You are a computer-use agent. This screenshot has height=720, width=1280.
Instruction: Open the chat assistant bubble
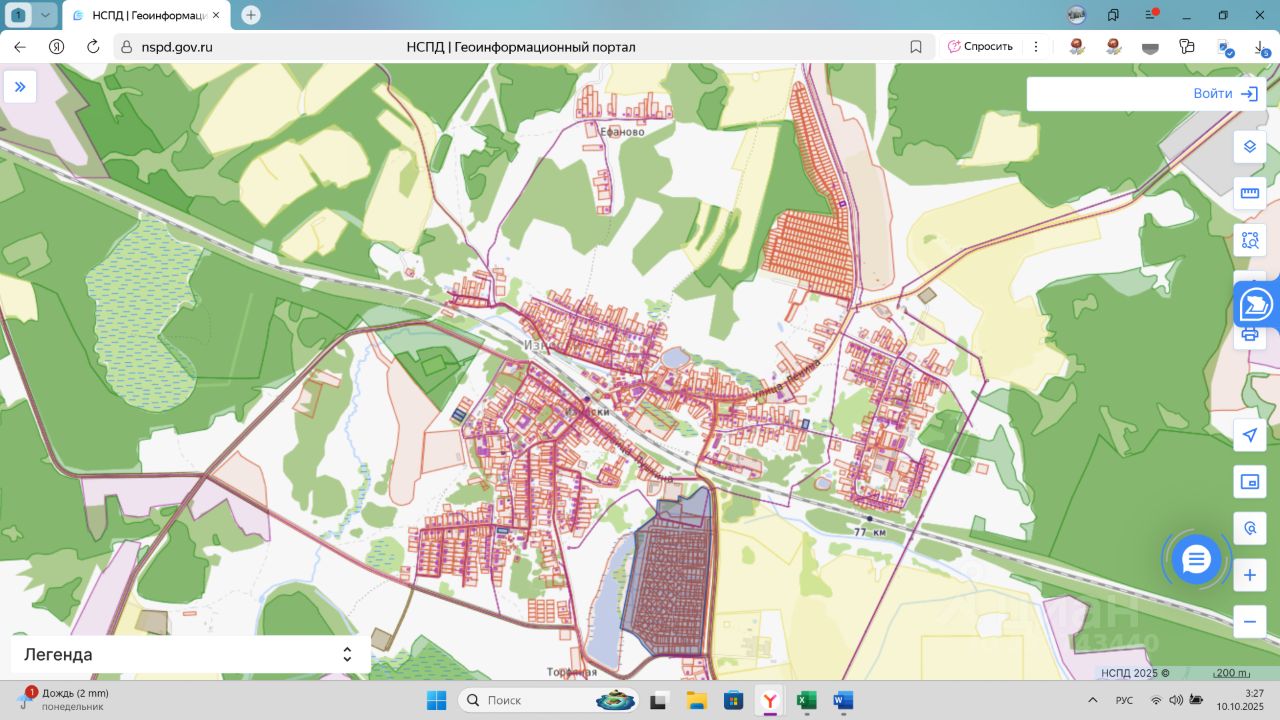(1196, 560)
